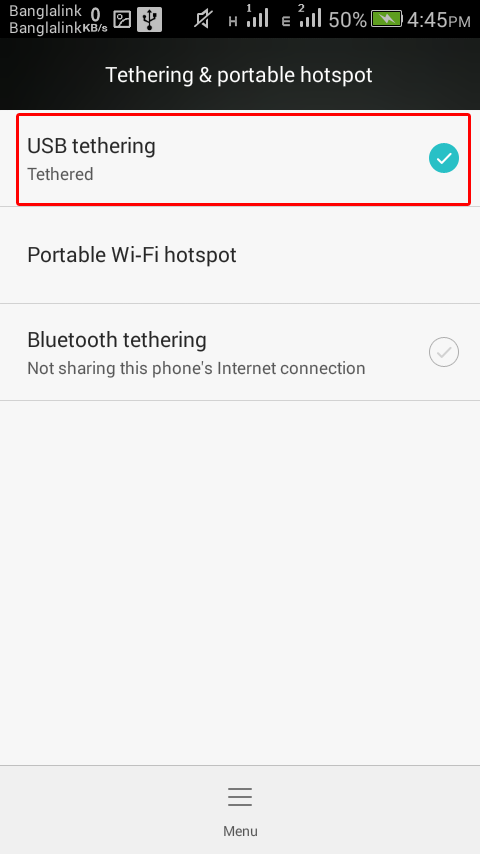
Task: Tap 'Tethering & portable hotspot' title header
Action: pyautogui.click(x=239, y=75)
